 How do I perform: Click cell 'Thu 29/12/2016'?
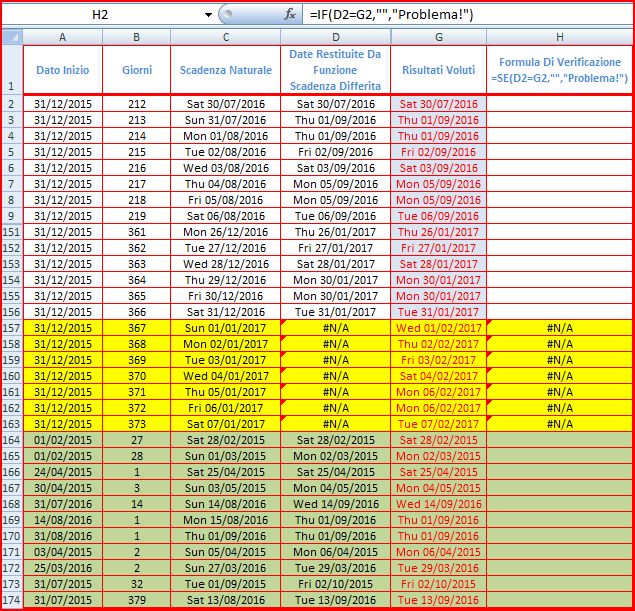point(226,280)
